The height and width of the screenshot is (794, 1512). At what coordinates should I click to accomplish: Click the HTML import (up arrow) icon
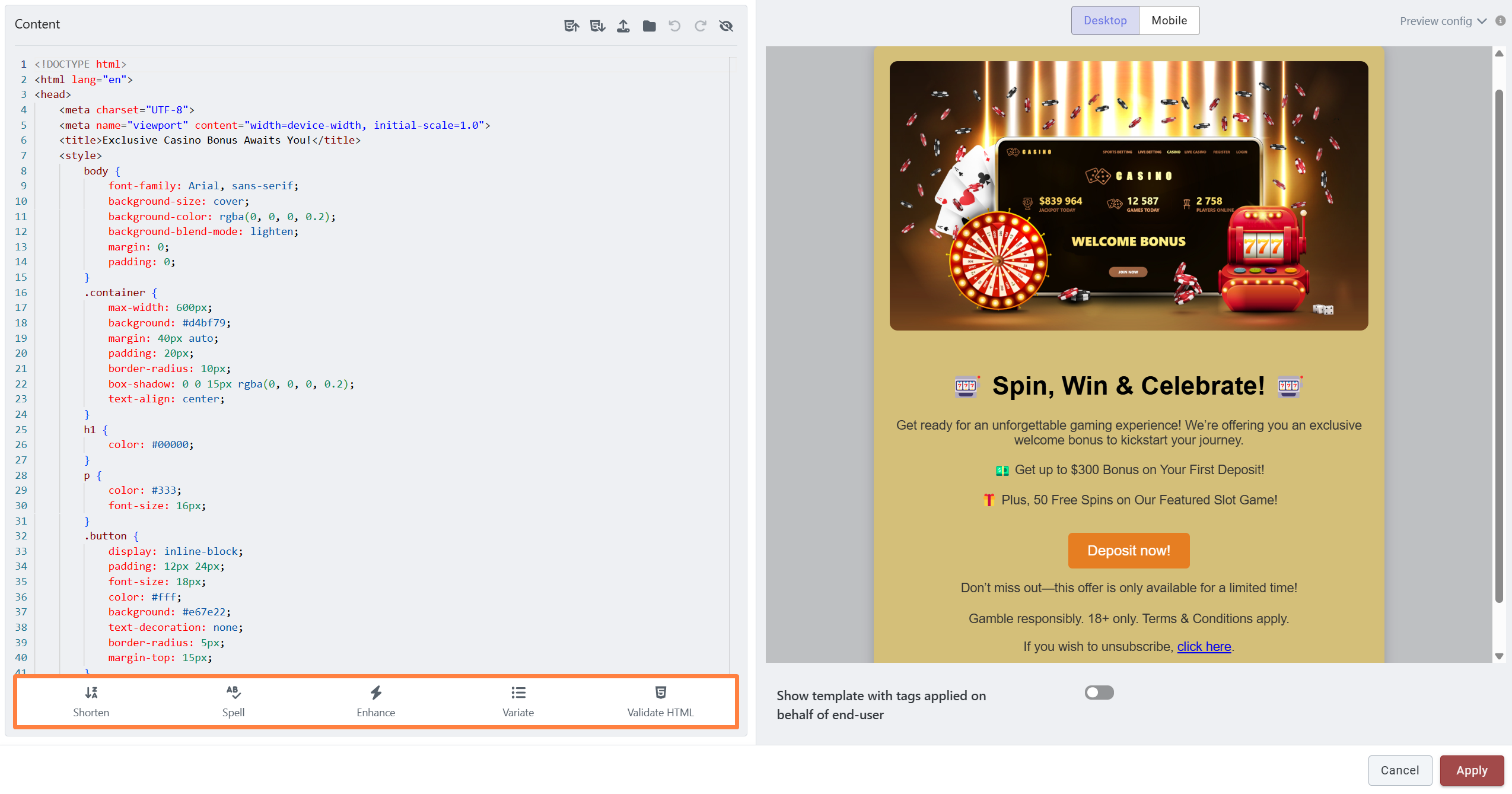(x=571, y=26)
